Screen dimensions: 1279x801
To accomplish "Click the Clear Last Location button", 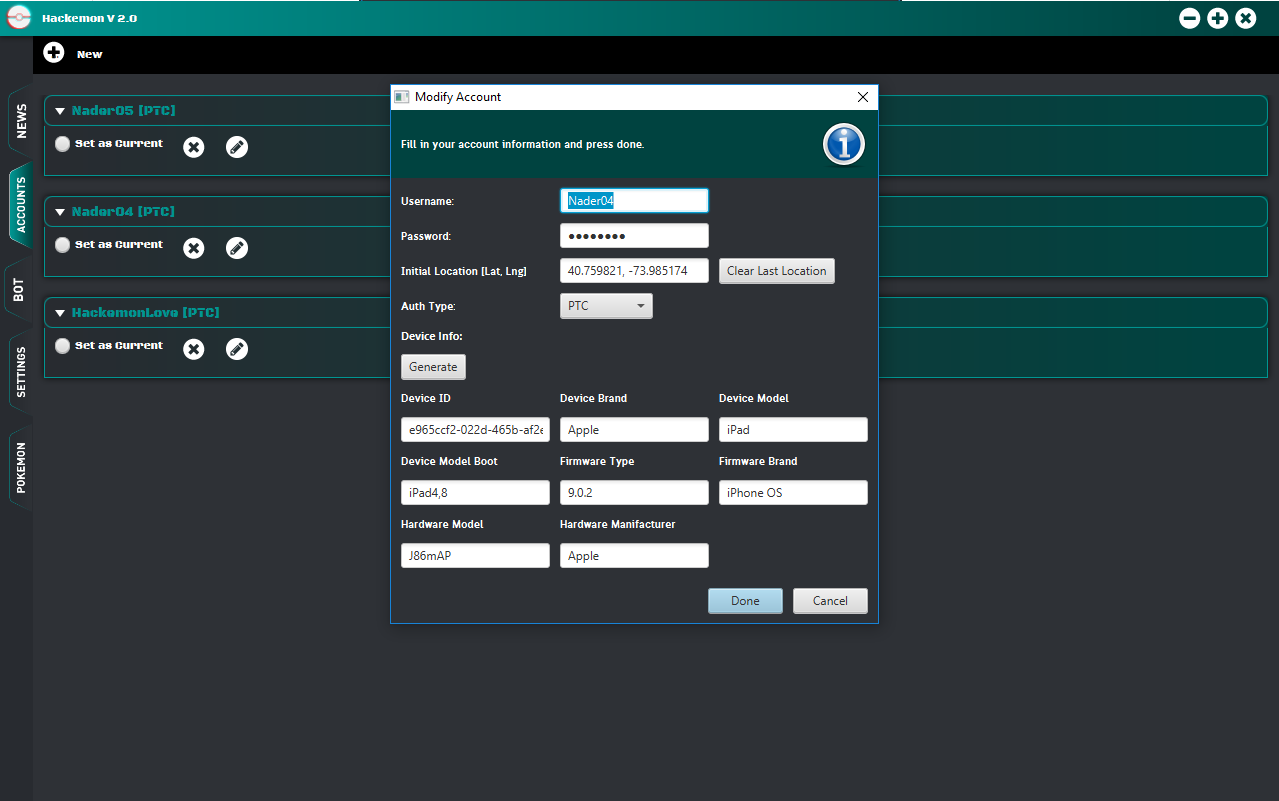I will (x=777, y=271).
